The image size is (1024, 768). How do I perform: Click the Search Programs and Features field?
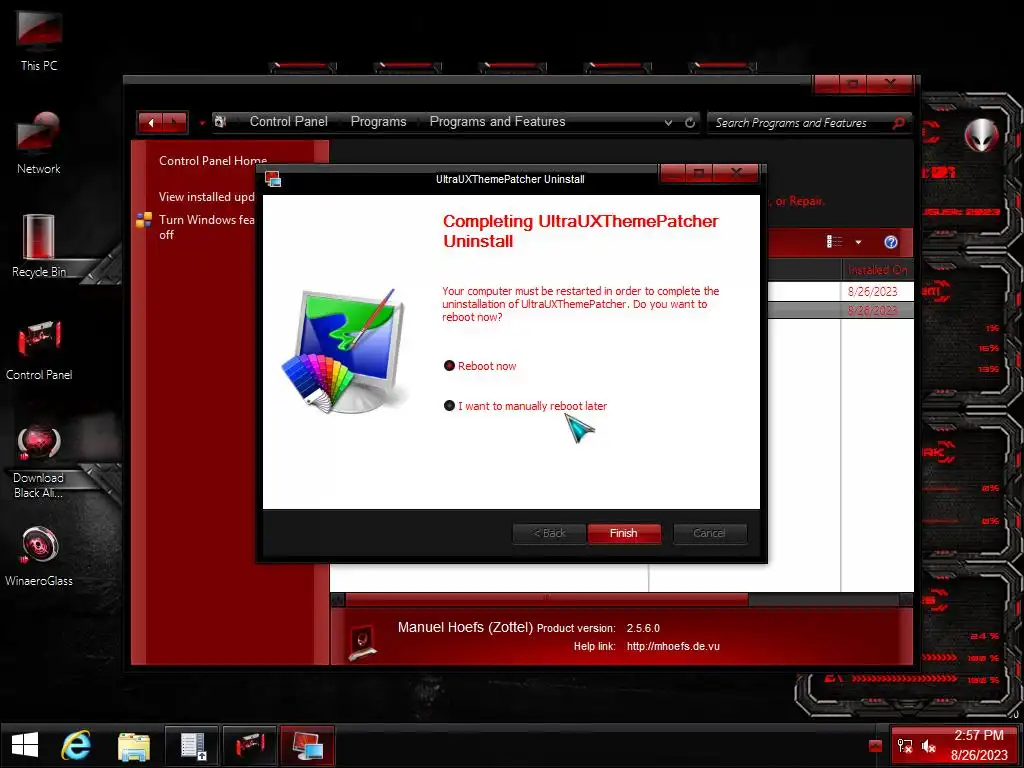point(800,123)
